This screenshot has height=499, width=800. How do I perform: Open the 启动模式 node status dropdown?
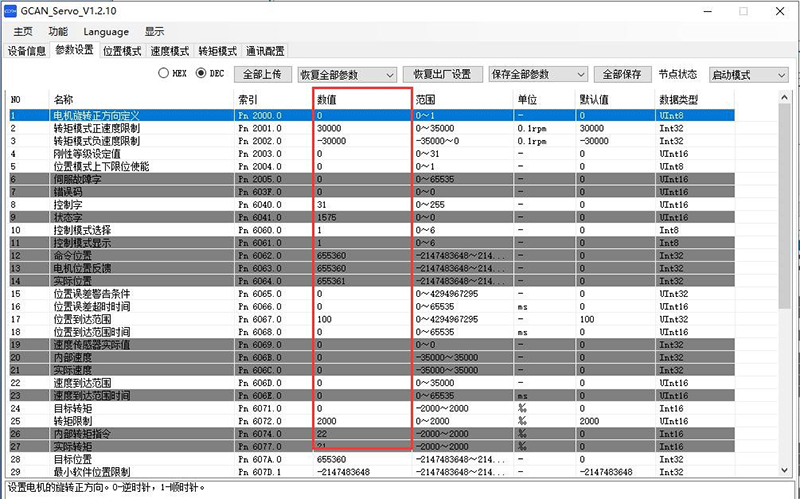click(748, 75)
